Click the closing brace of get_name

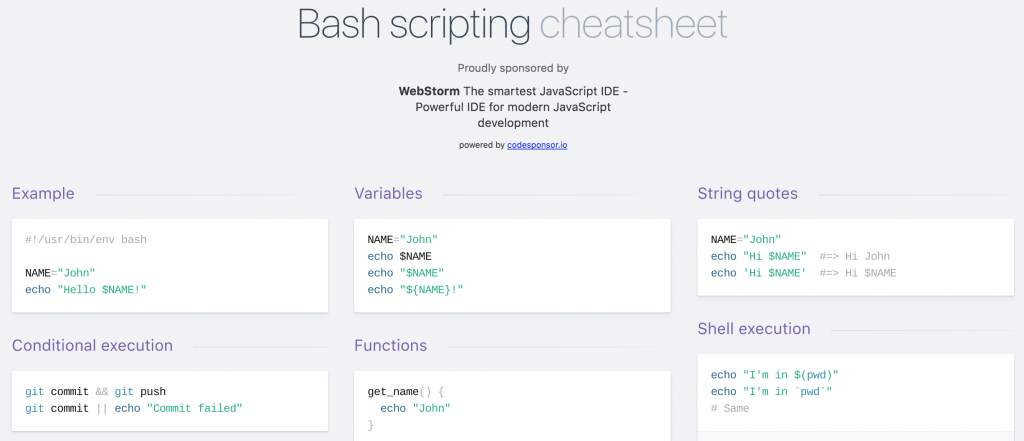(x=370, y=425)
